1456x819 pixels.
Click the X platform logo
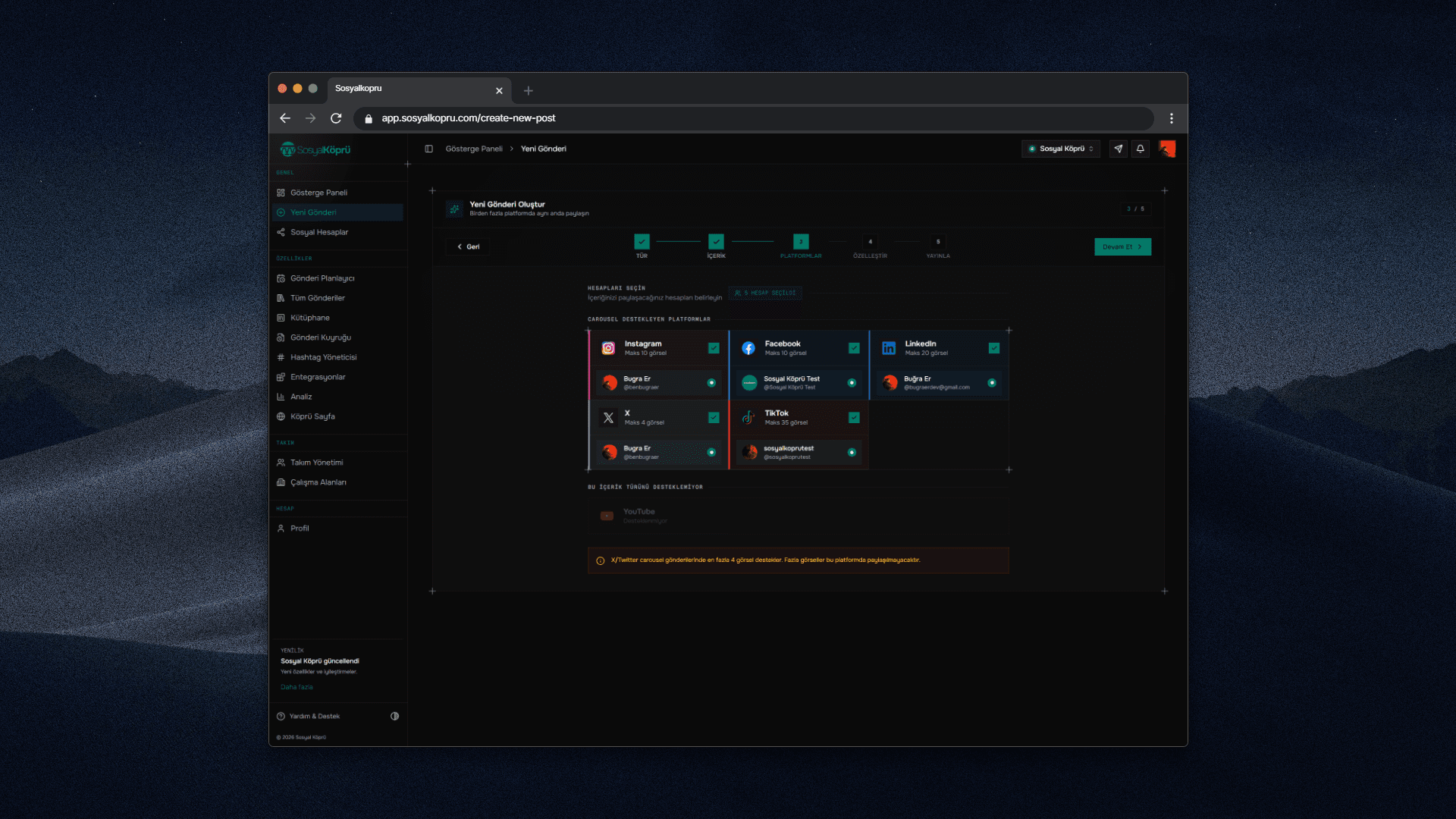[x=608, y=418]
